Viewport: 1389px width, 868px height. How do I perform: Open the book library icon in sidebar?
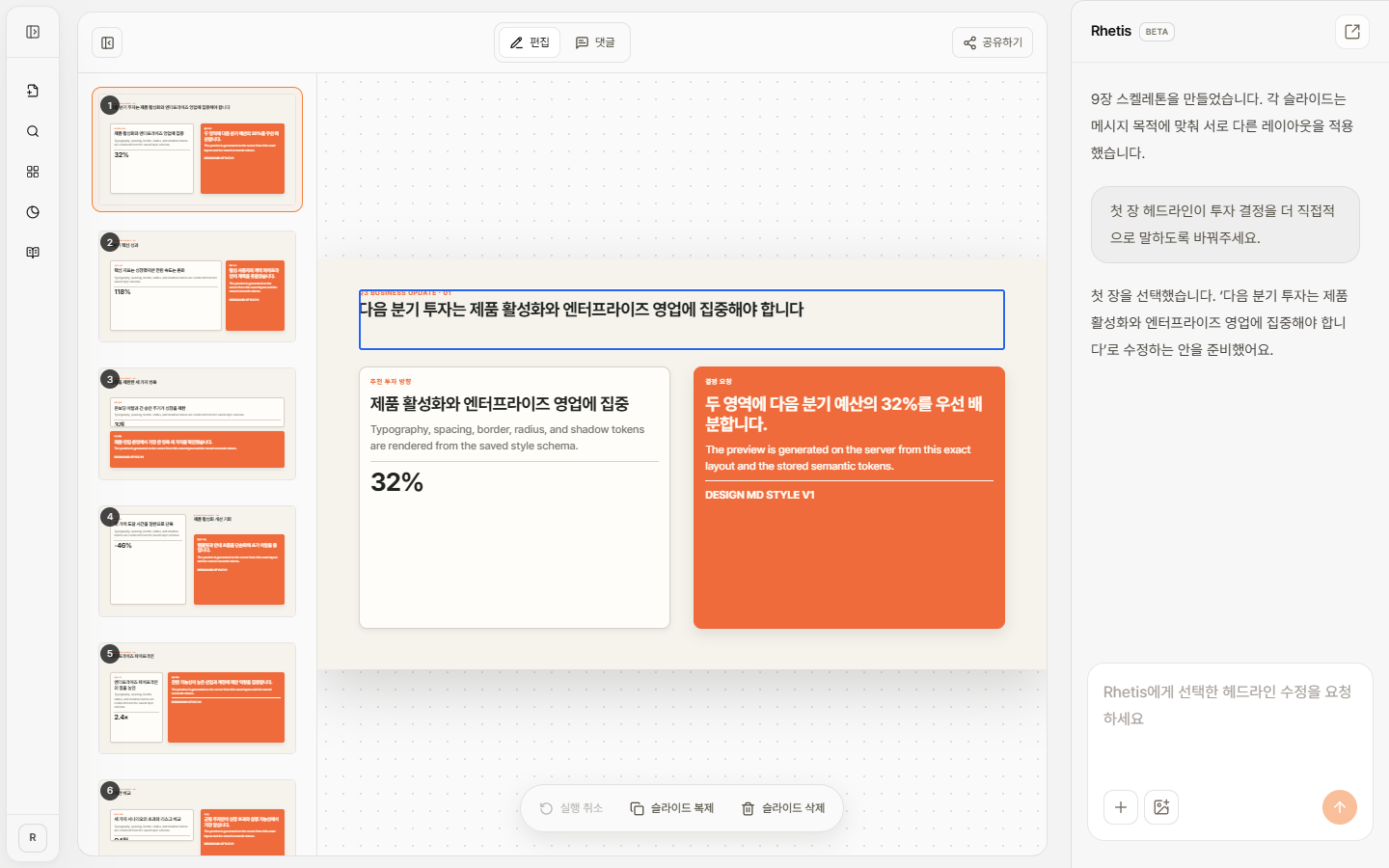click(33, 253)
